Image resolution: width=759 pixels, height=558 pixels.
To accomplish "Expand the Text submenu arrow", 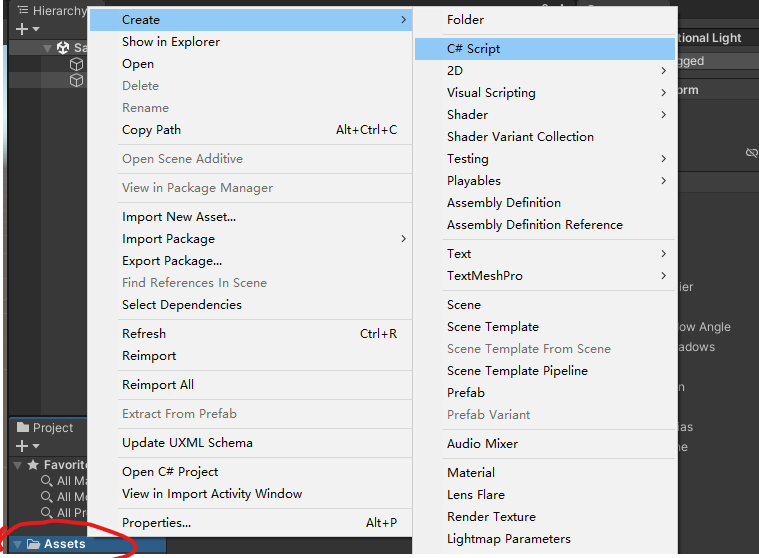I will point(664,254).
